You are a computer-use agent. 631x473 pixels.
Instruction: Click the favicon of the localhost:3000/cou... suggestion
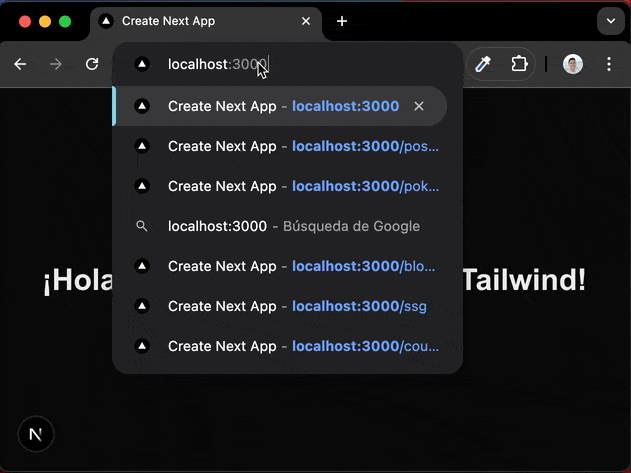click(x=142, y=346)
